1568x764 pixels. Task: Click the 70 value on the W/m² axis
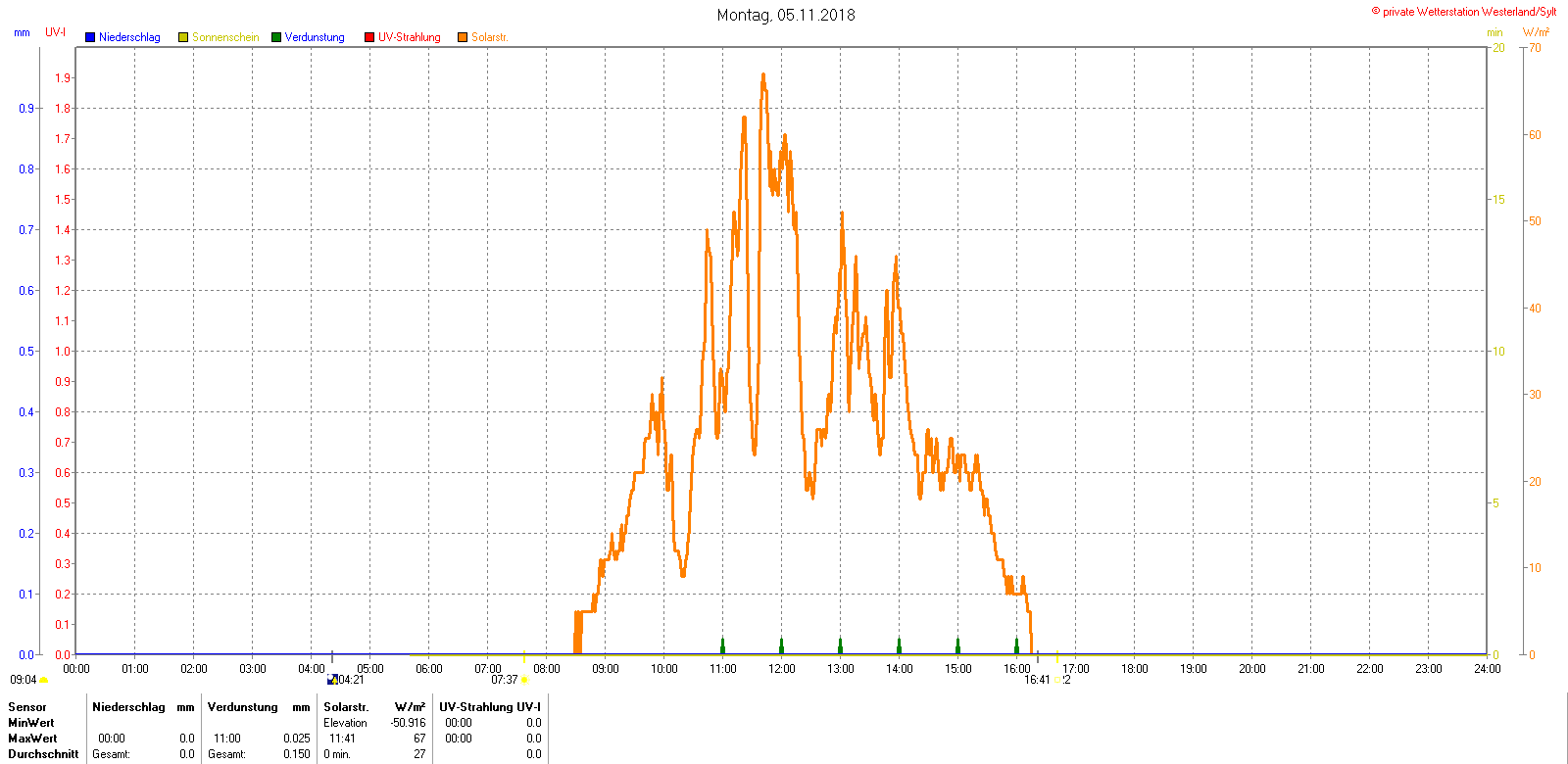click(x=1535, y=48)
